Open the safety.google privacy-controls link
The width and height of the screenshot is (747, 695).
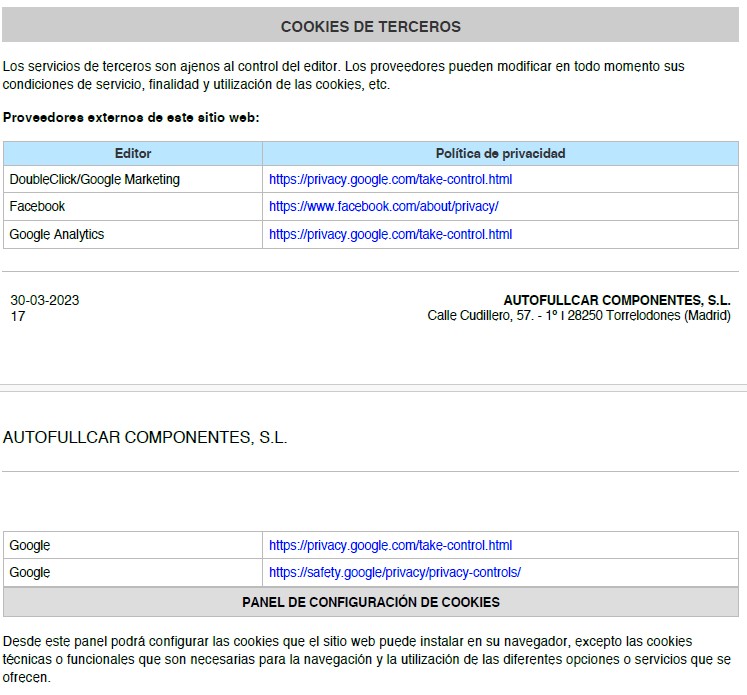pyautogui.click(x=394, y=573)
